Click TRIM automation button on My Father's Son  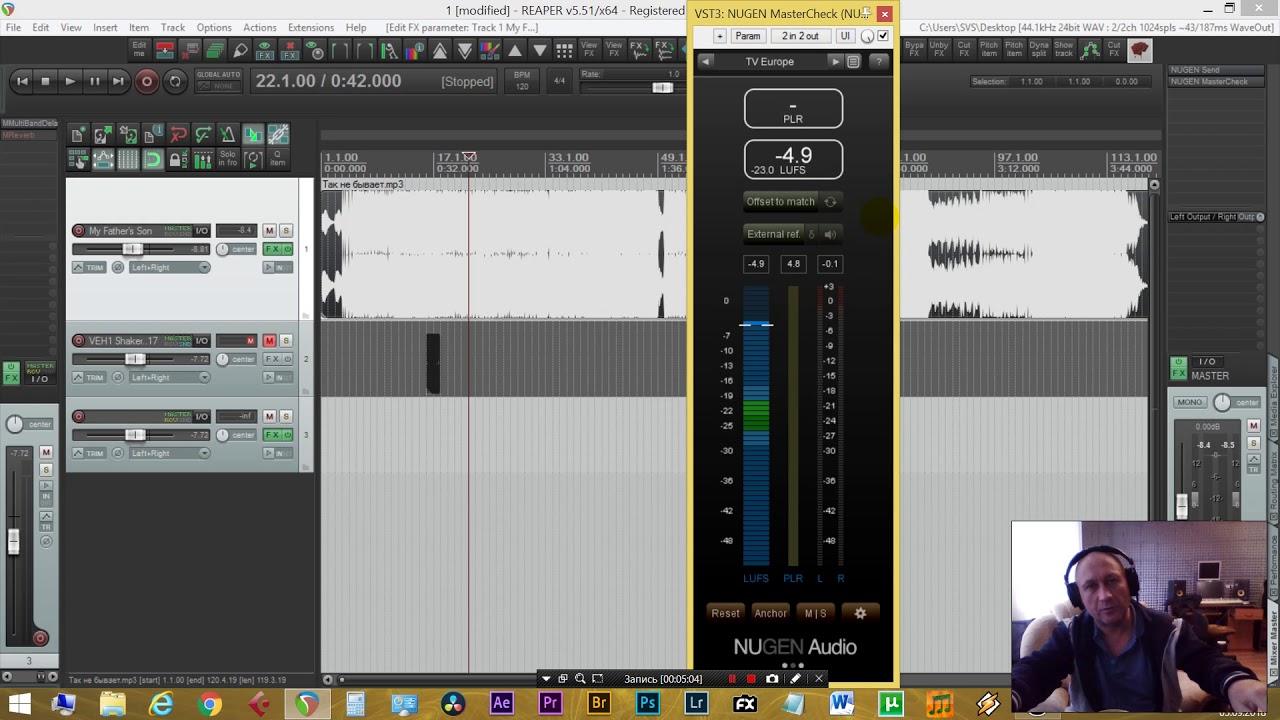89,268
